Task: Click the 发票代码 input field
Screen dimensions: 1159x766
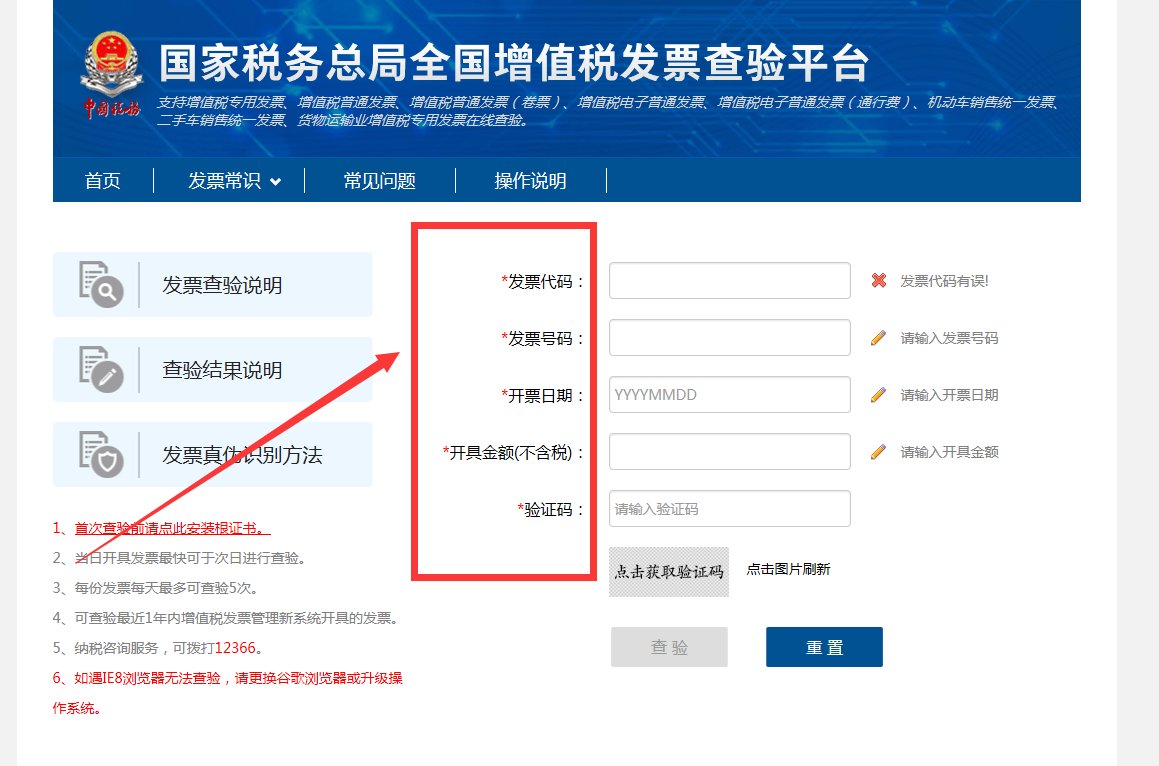Action: (728, 281)
